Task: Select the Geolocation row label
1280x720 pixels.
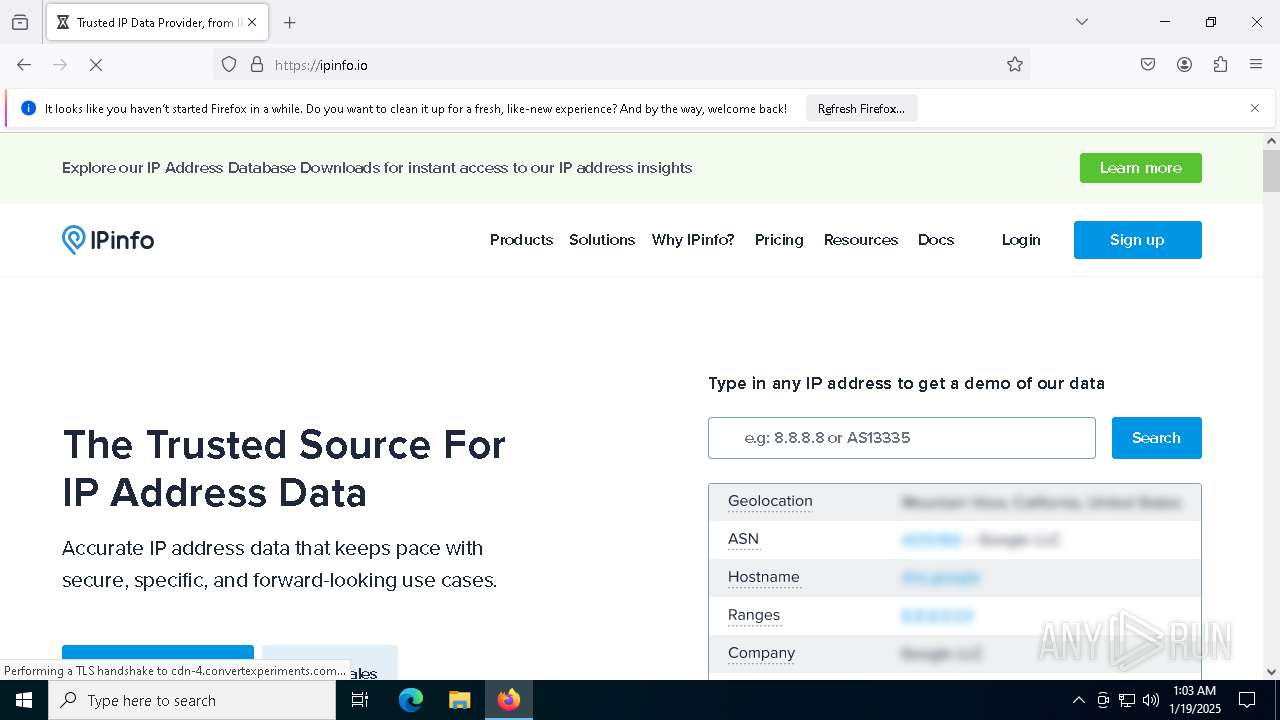Action: coord(770,501)
